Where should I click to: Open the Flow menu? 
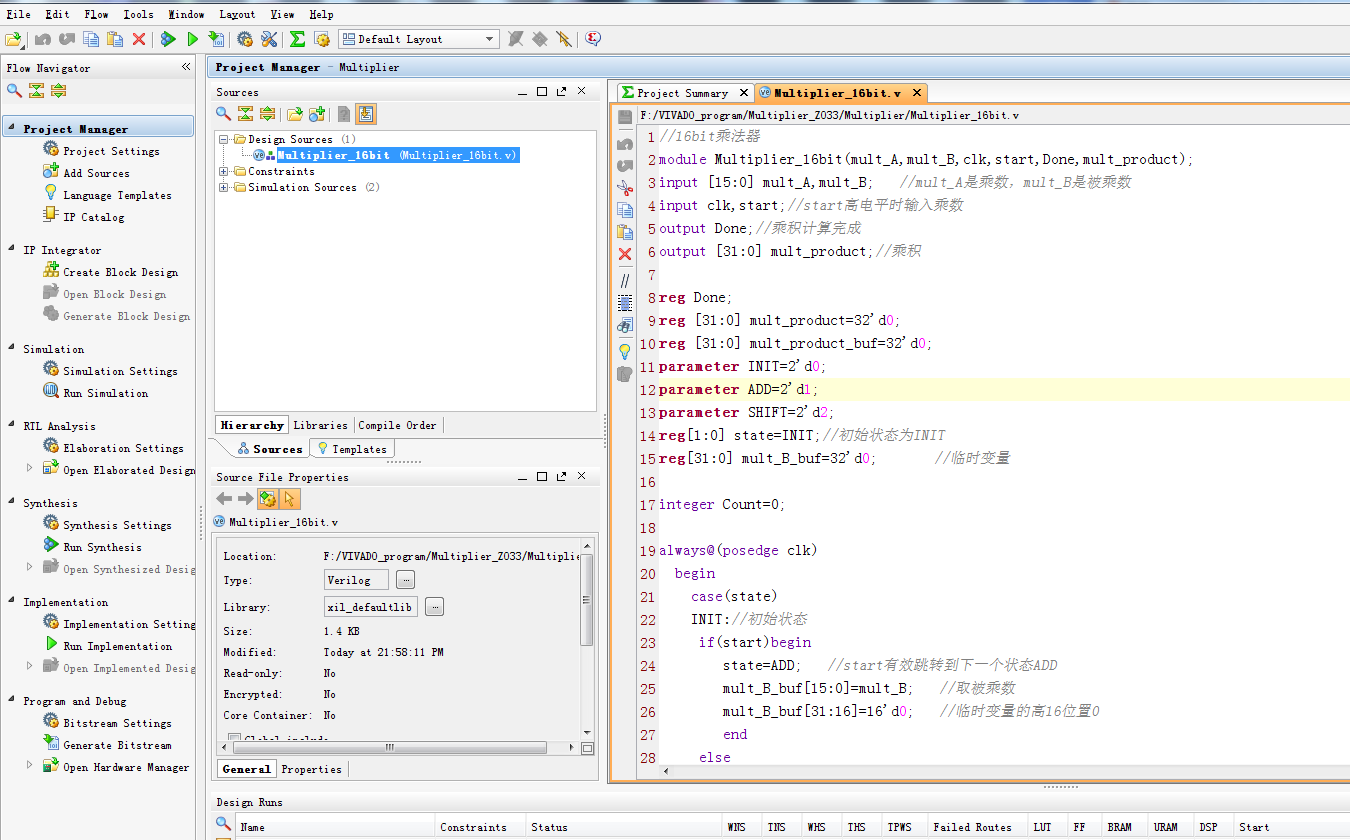click(x=96, y=14)
